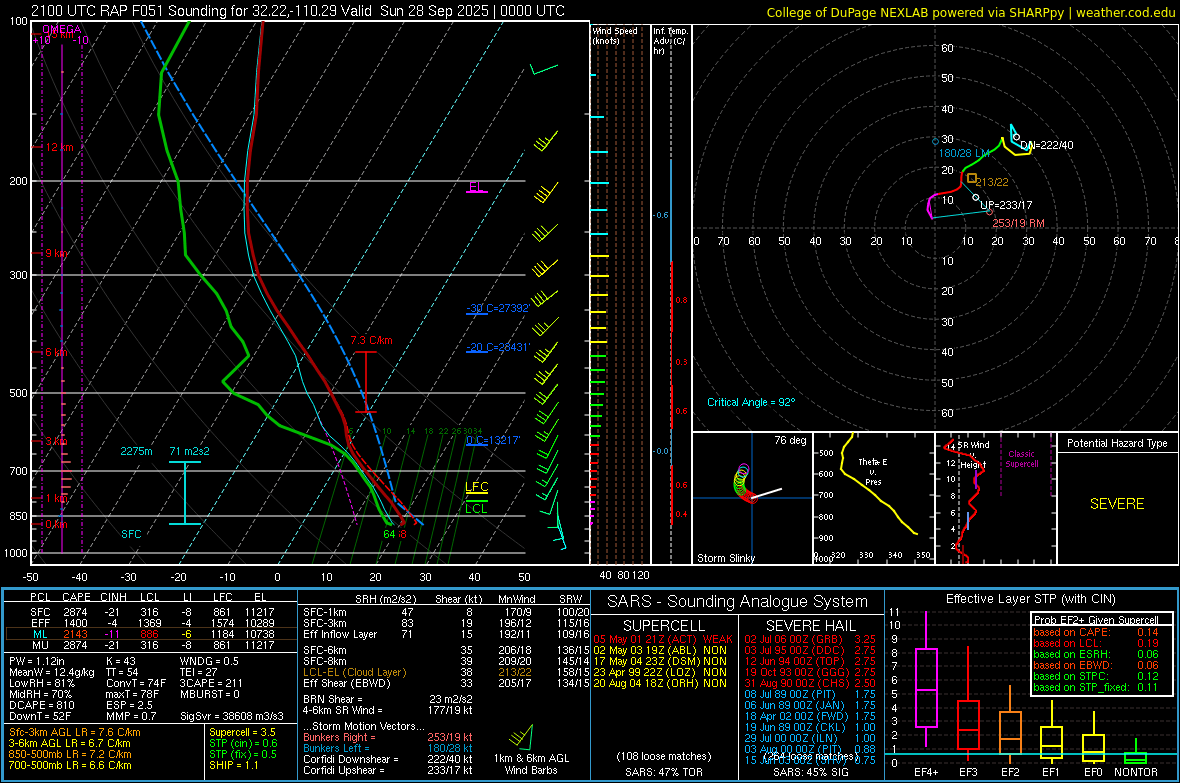The height and width of the screenshot is (783, 1180).
Task: Click the PW = 1.12in value
Action: click(38, 661)
